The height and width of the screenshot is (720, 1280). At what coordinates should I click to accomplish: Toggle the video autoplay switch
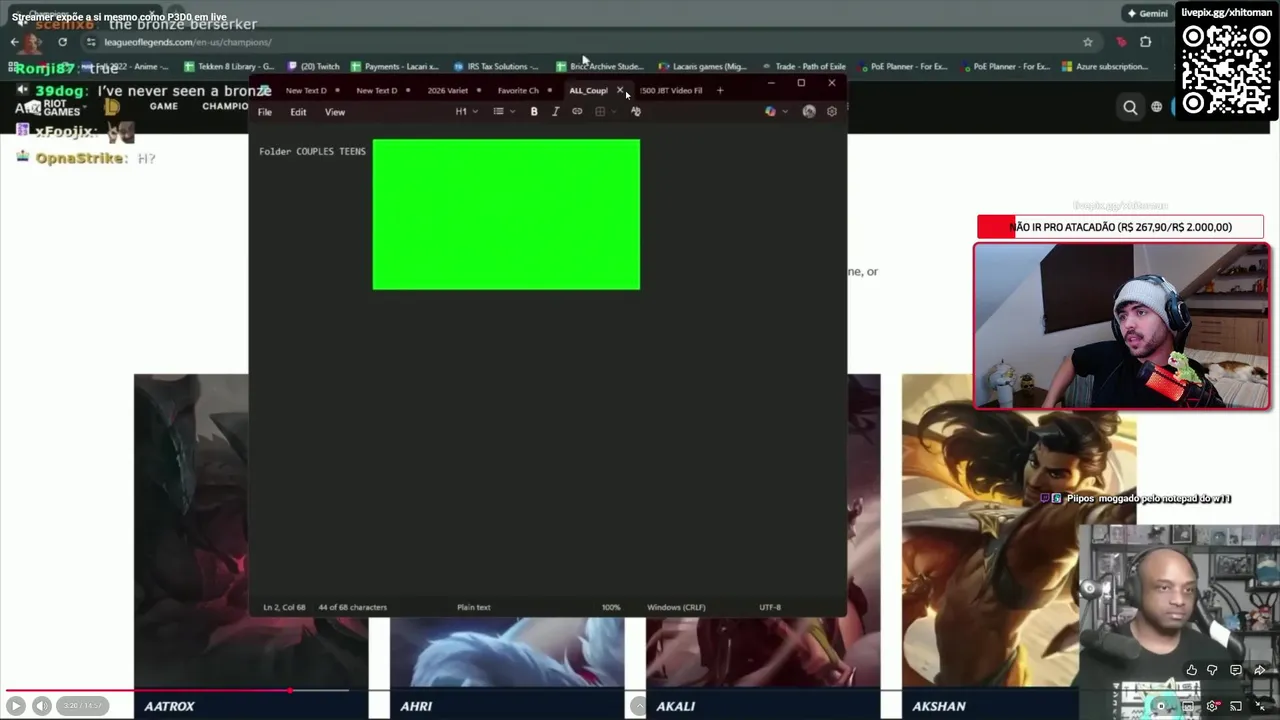(1163, 706)
